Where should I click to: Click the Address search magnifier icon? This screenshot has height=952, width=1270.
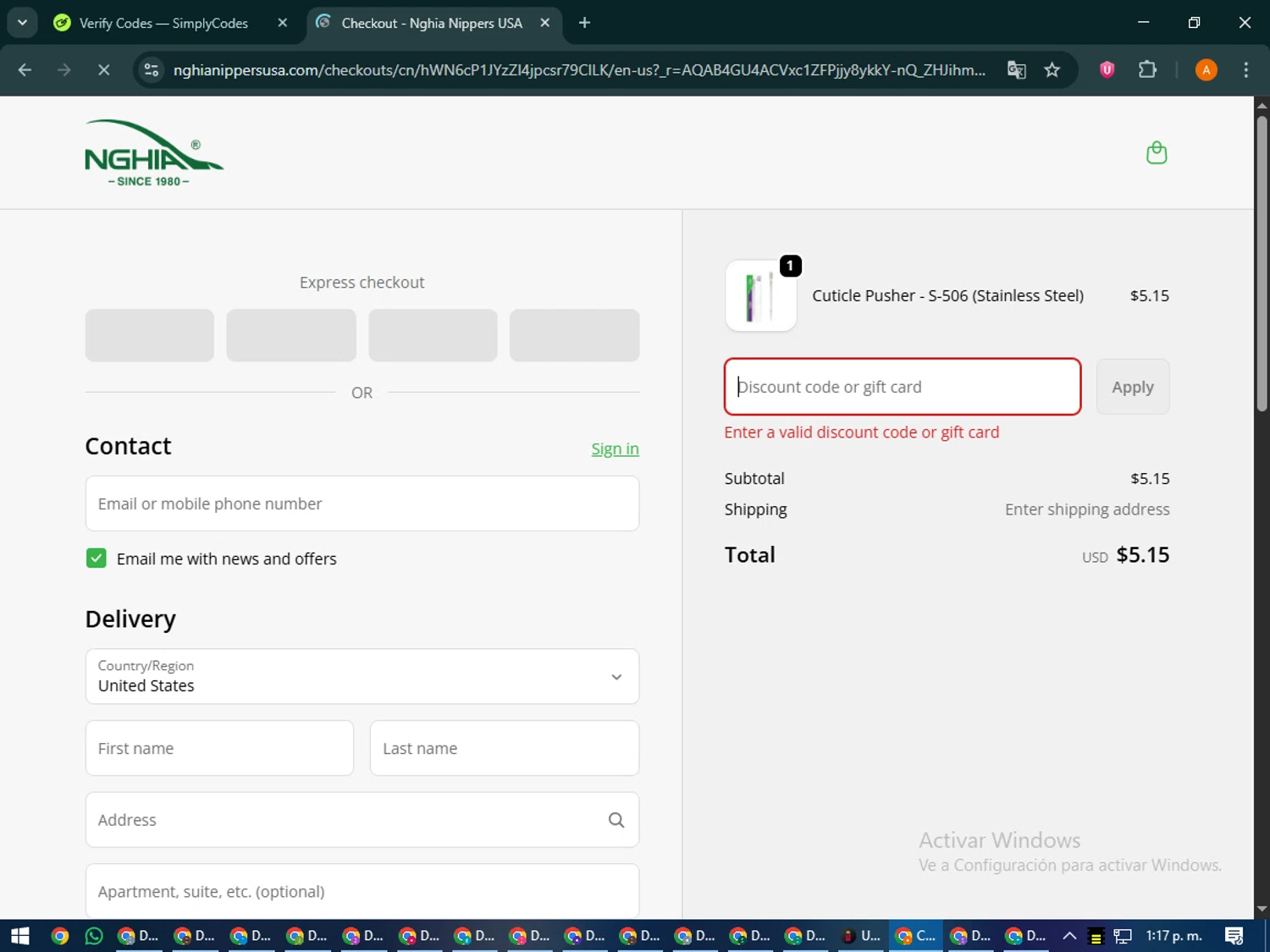coord(616,820)
